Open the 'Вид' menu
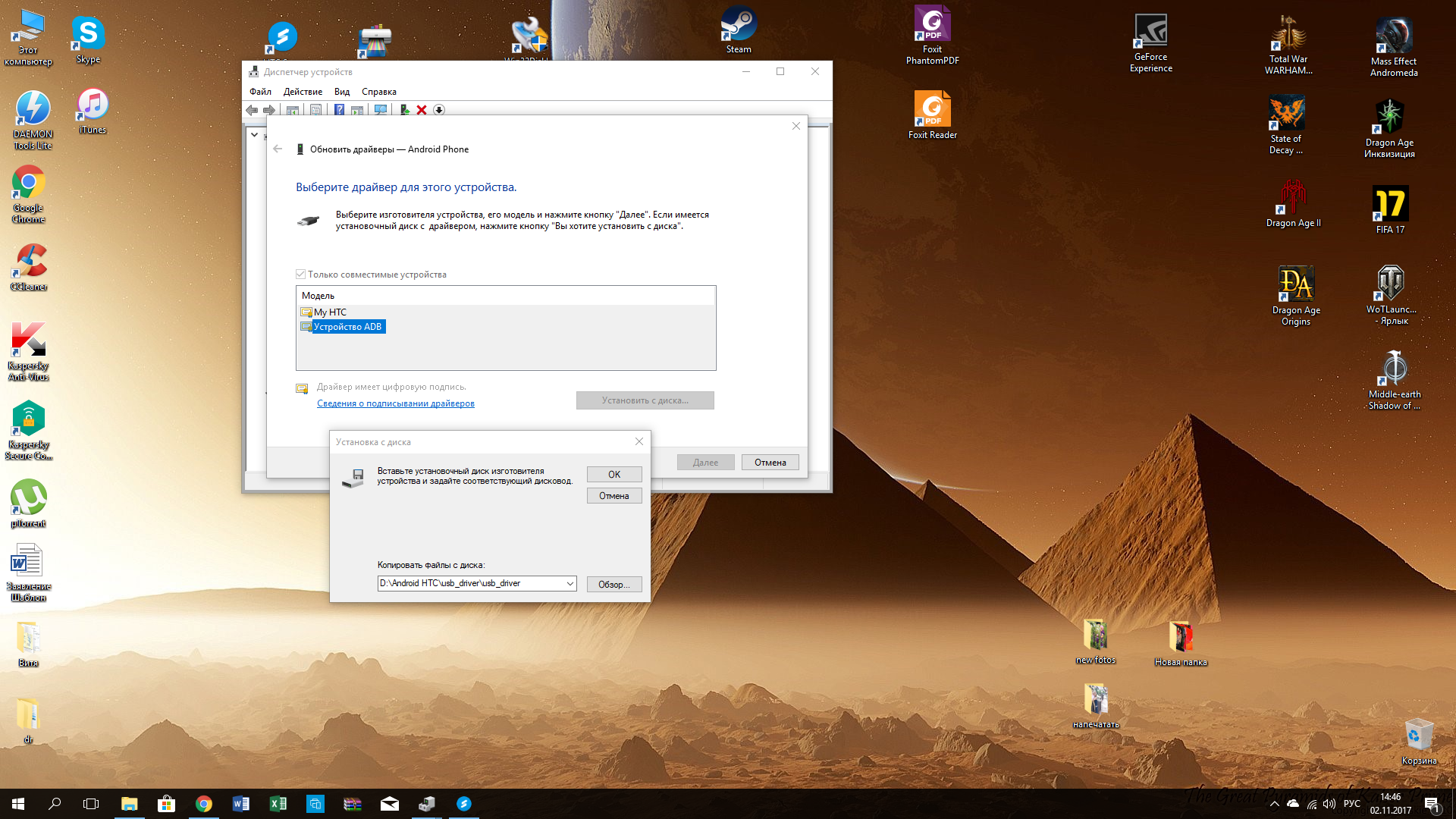The image size is (1456, 819). point(342,92)
